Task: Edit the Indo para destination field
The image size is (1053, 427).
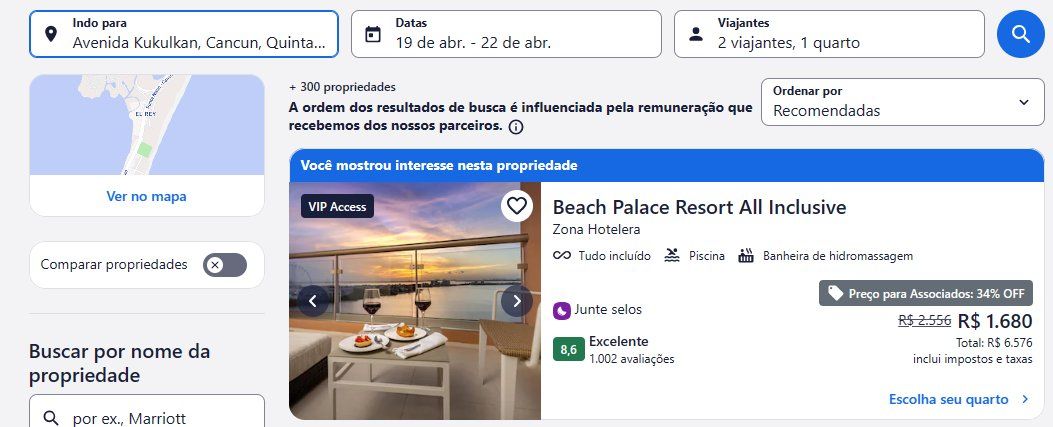Action: (183, 34)
